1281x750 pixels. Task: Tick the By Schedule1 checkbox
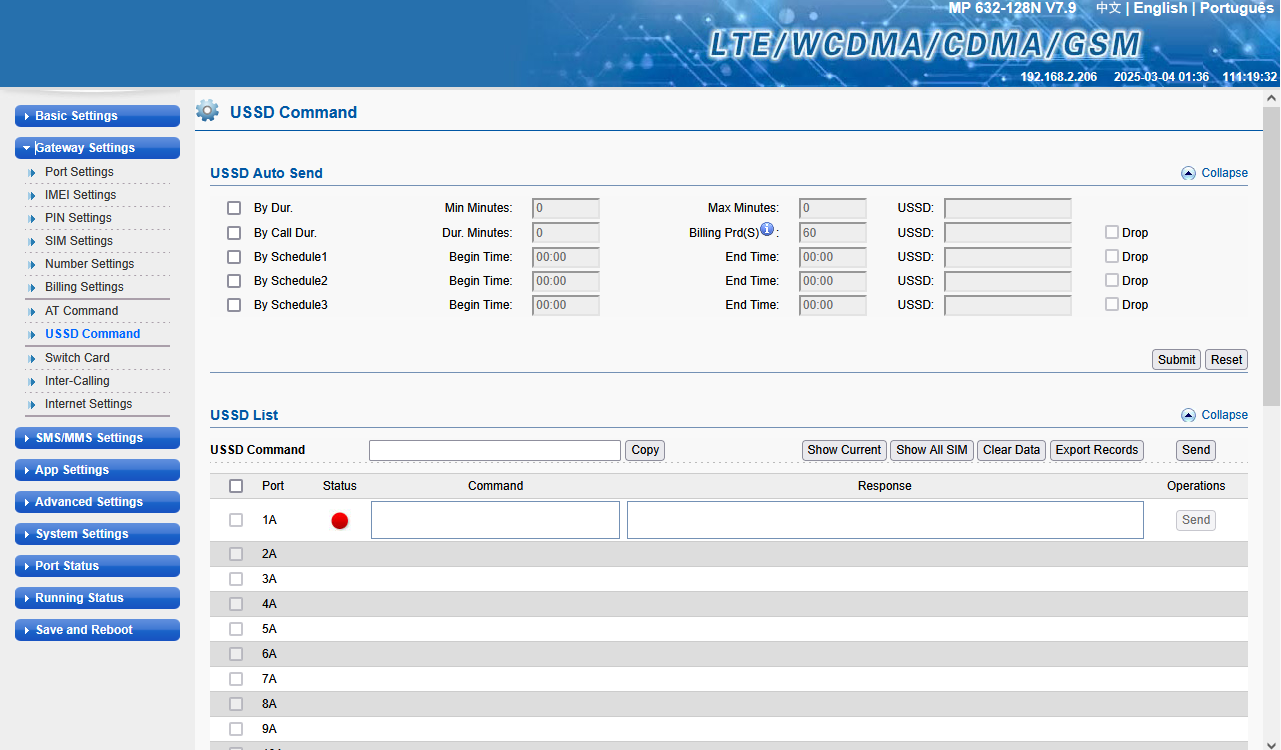pyautogui.click(x=234, y=257)
